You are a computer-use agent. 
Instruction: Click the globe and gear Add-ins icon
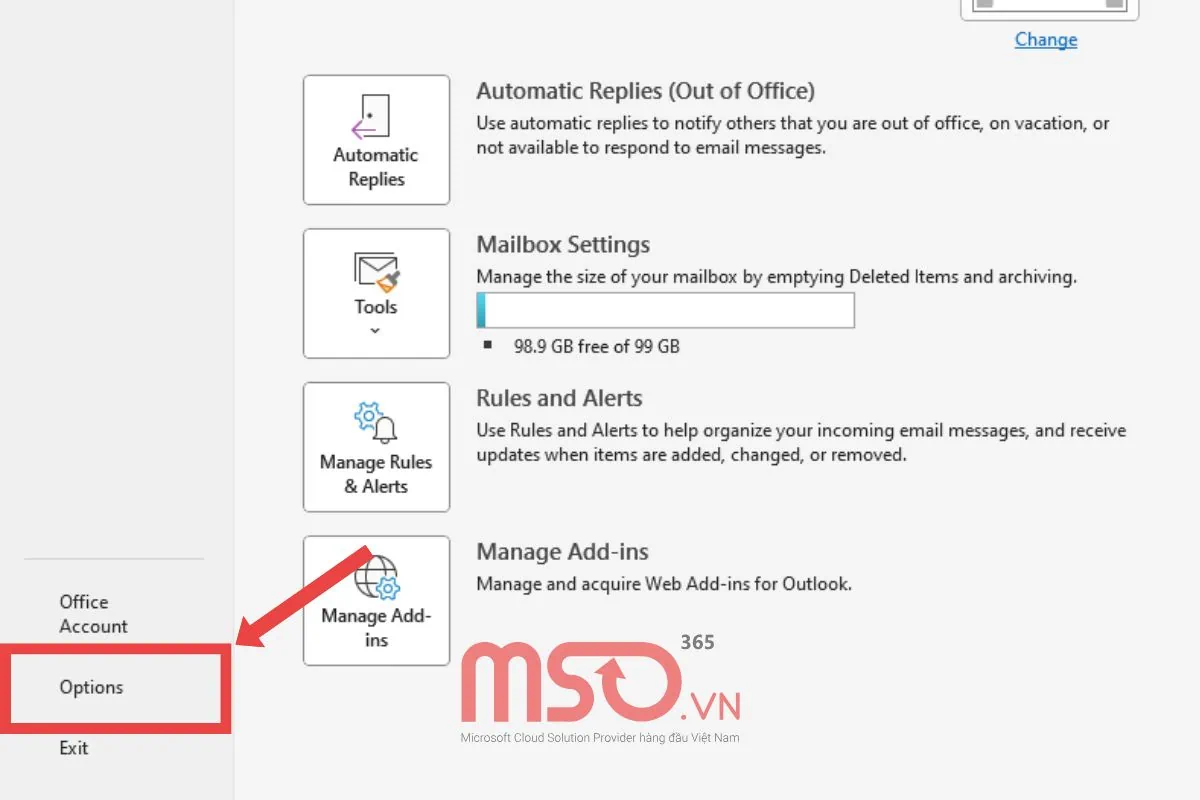pos(377,578)
